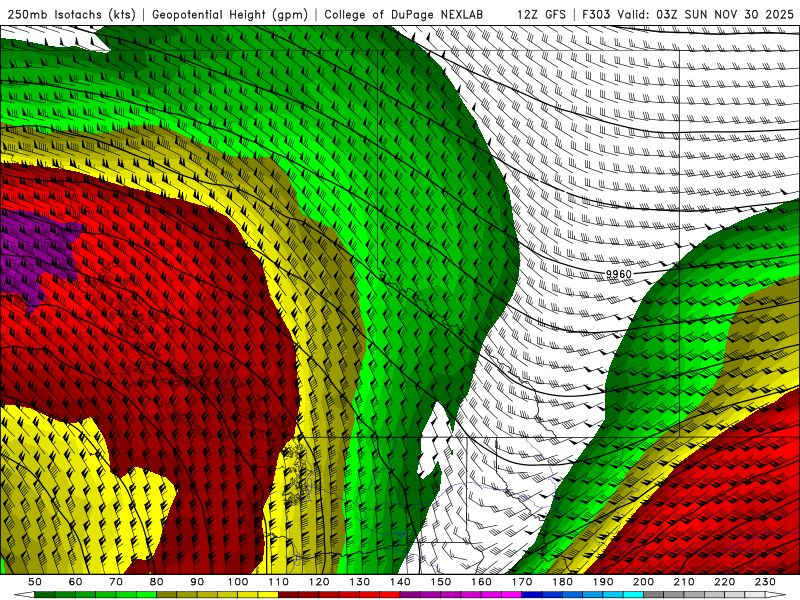Click the 150 knot colorbar label
The height and width of the screenshot is (600, 800).
441,582
